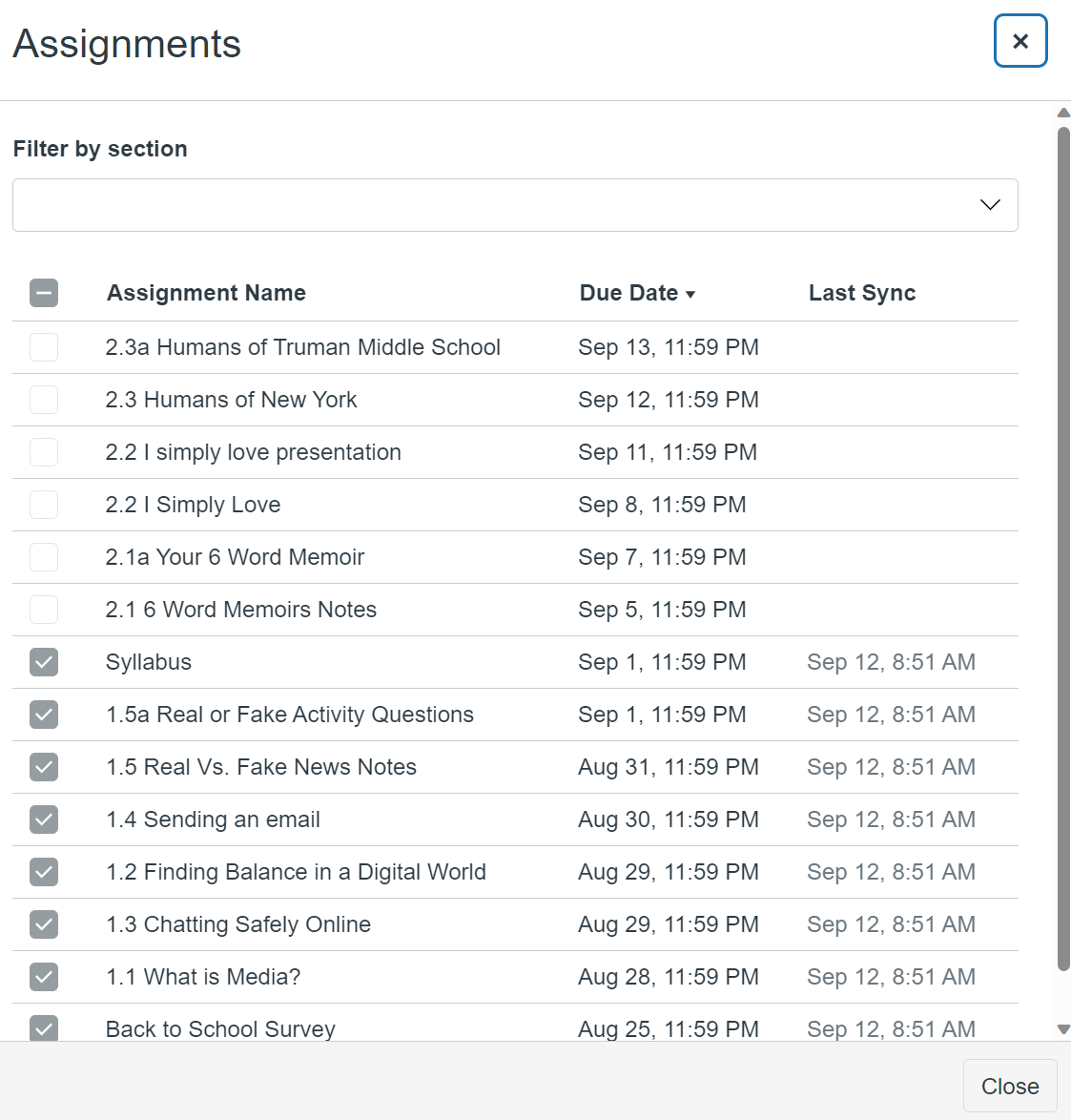1071x1120 pixels.
Task: Click the scrollbar down arrow
Action: click(1063, 1029)
